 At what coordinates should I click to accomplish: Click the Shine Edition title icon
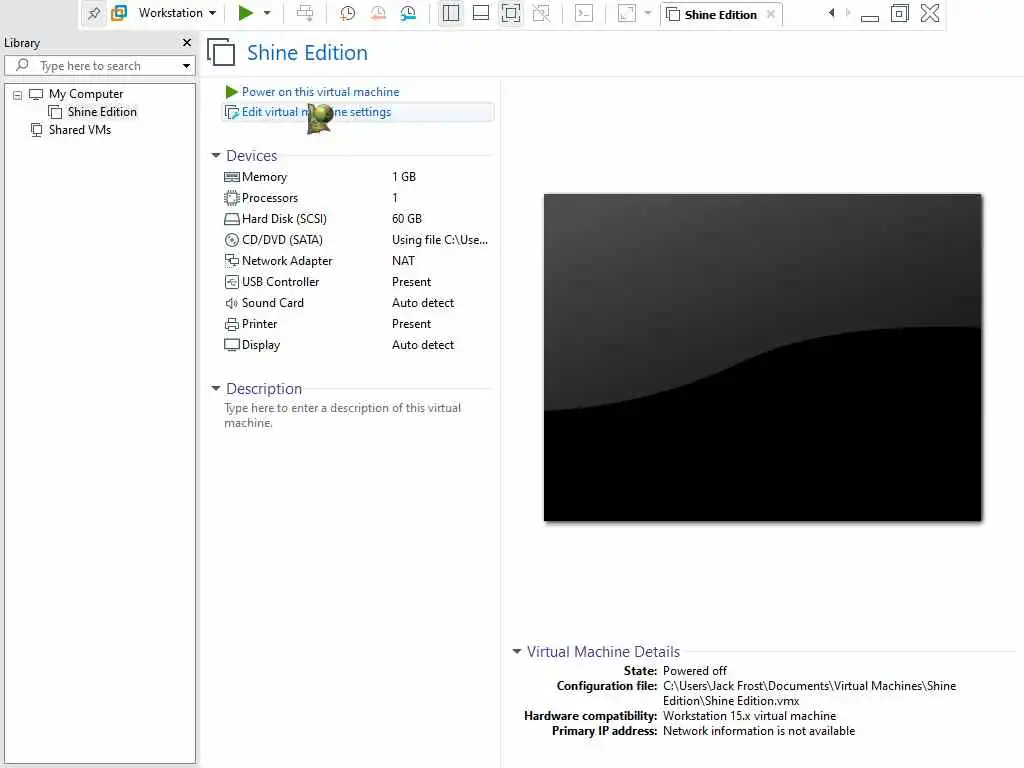point(221,52)
